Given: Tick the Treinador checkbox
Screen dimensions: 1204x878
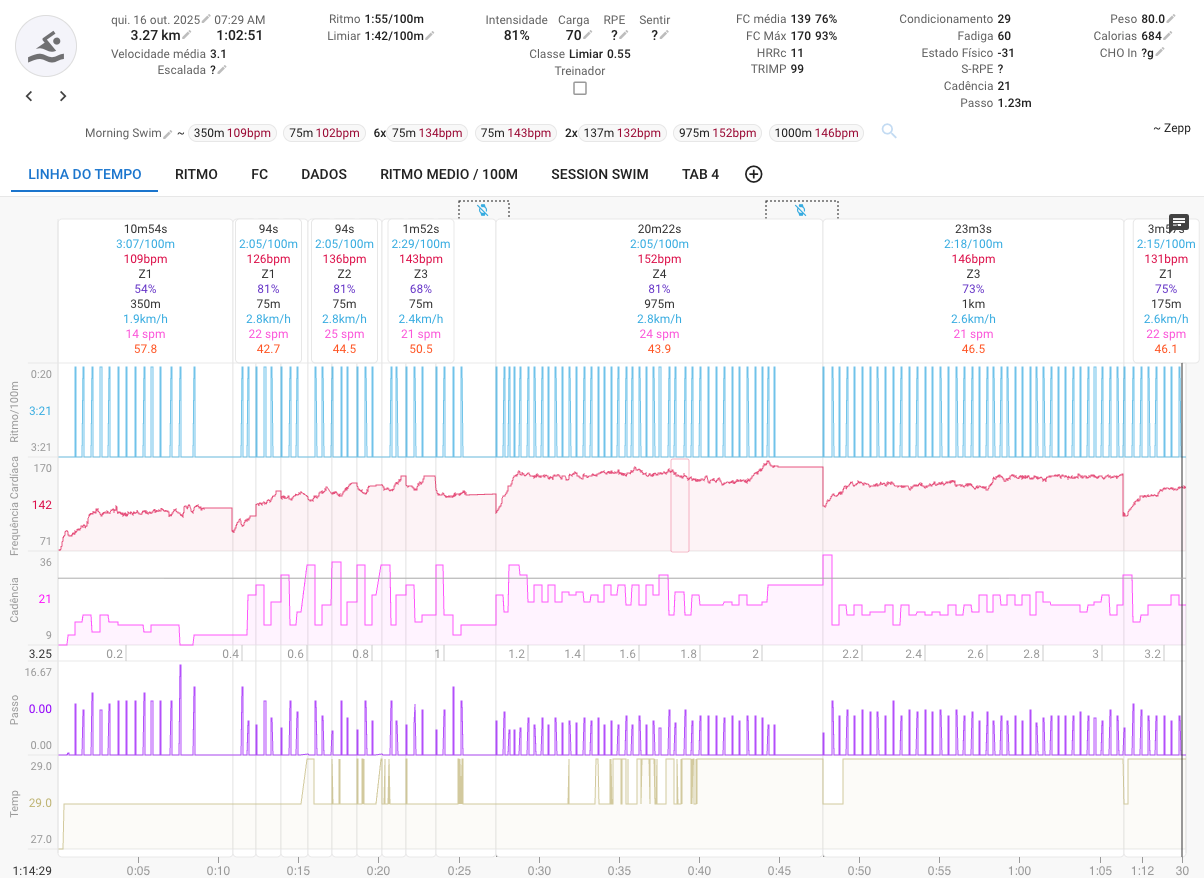Looking at the screenshot, I should pyautogui.click(x=580, y=88).
